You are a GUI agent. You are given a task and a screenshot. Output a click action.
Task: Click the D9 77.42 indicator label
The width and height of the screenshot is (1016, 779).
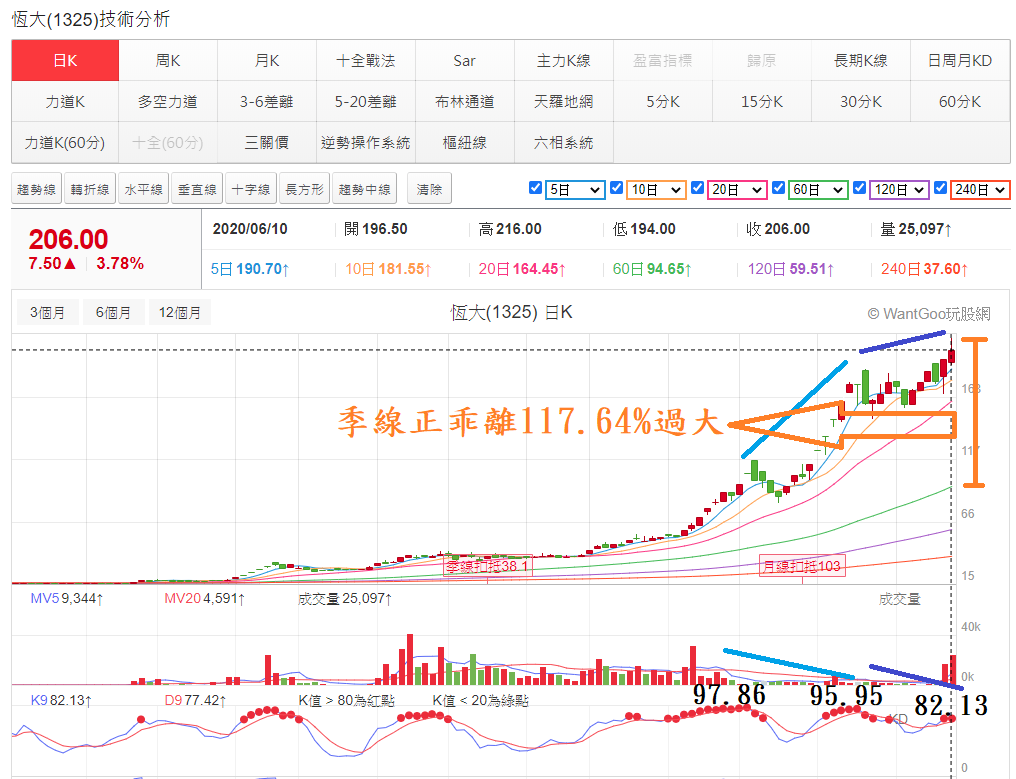click(x=196, y=700)
